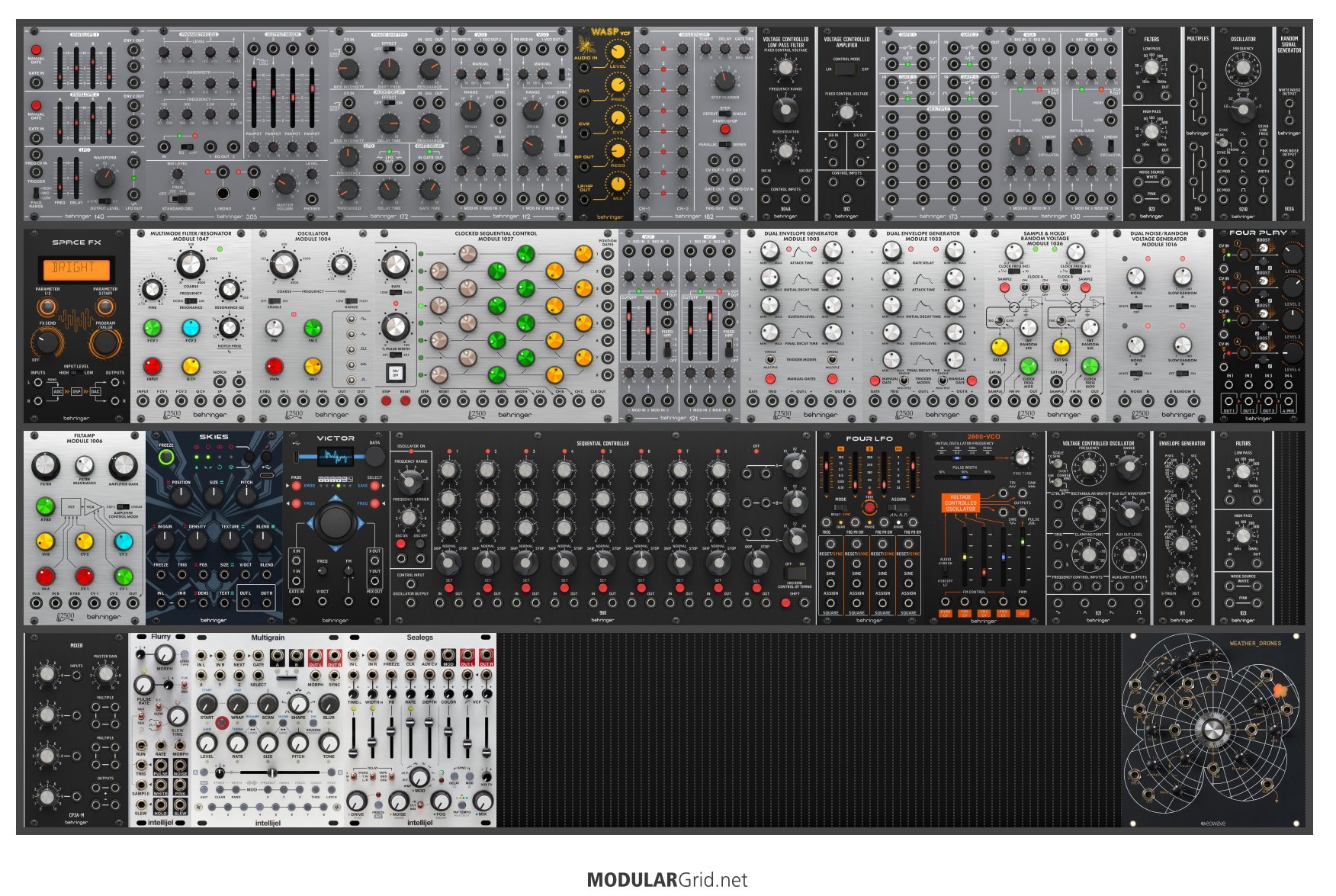The height and width of the screenshot is (896, 1336).
Task: Toggle the rate LOW/HIGH switch on Module 1027
Action: 396,292
